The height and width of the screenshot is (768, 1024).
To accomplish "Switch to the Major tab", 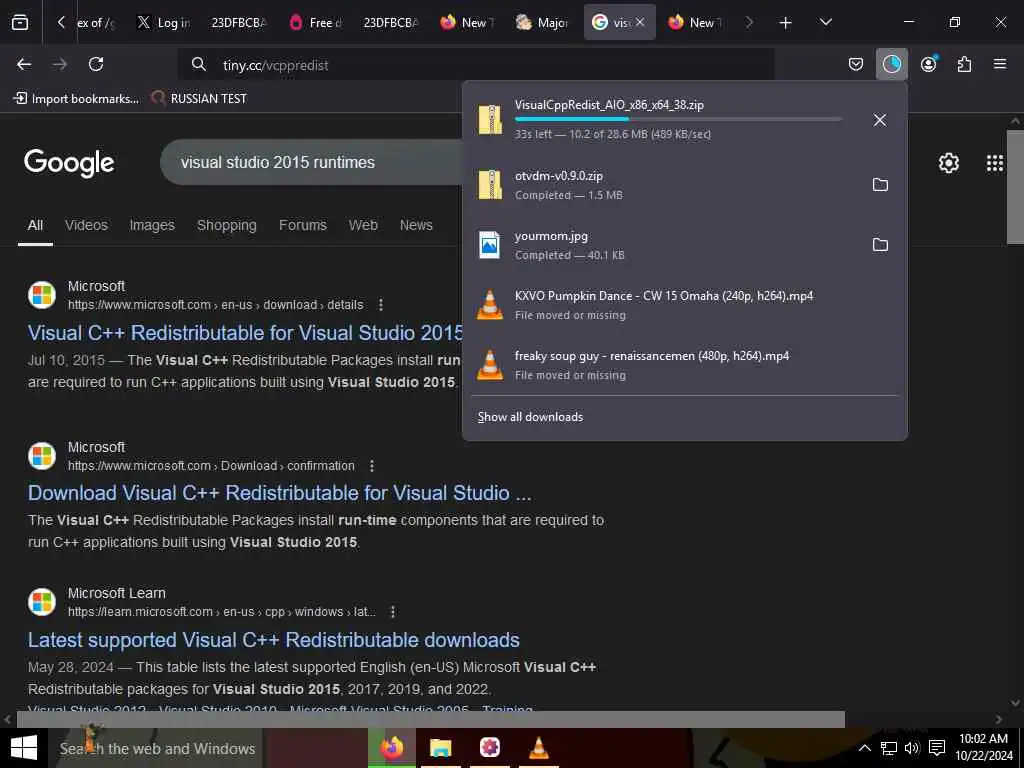I will point(544,23).
